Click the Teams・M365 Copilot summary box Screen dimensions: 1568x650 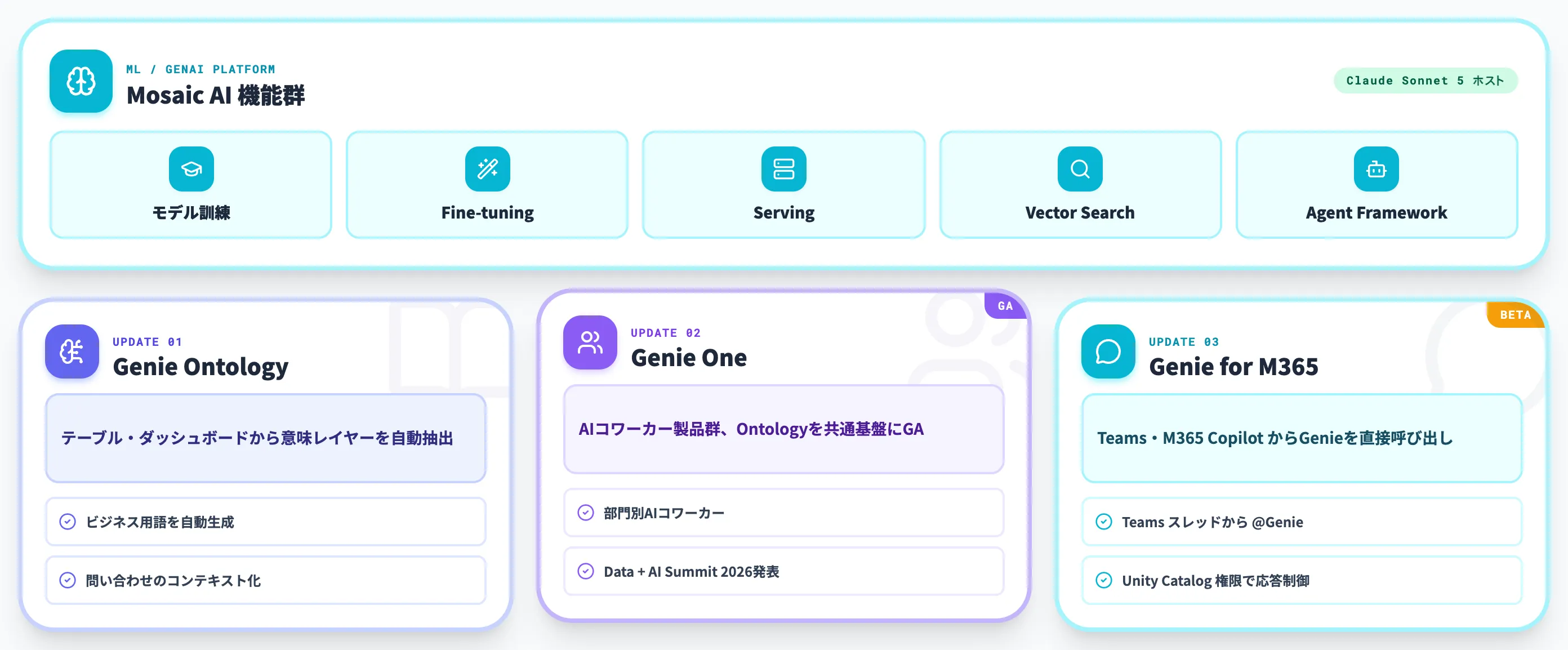tap(1302, 438)
